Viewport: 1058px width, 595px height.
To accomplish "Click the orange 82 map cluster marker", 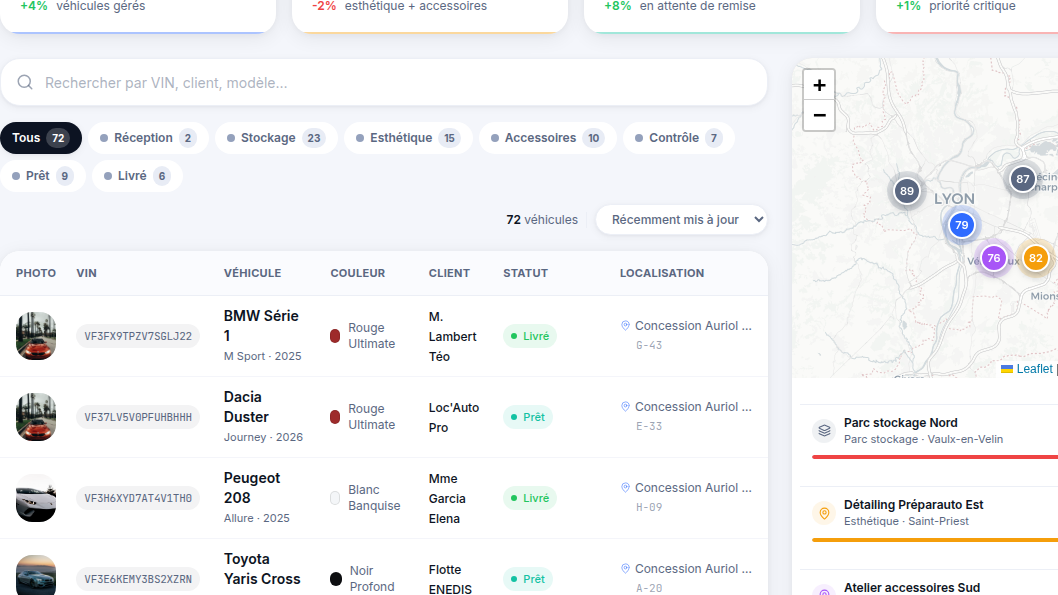I will point(1036,258).
